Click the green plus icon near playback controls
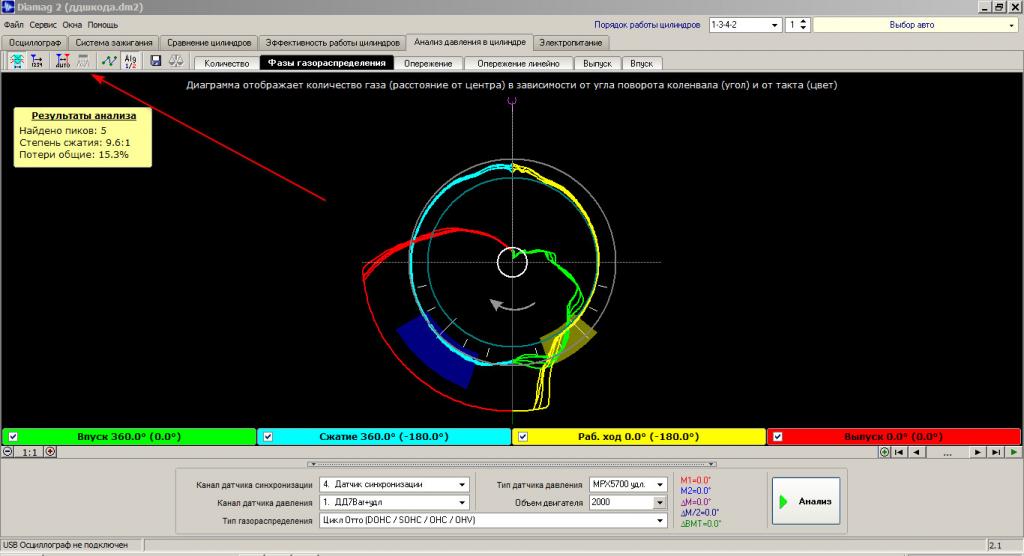Viewport: 1024px width, 556px height. (x=884, y=452)
